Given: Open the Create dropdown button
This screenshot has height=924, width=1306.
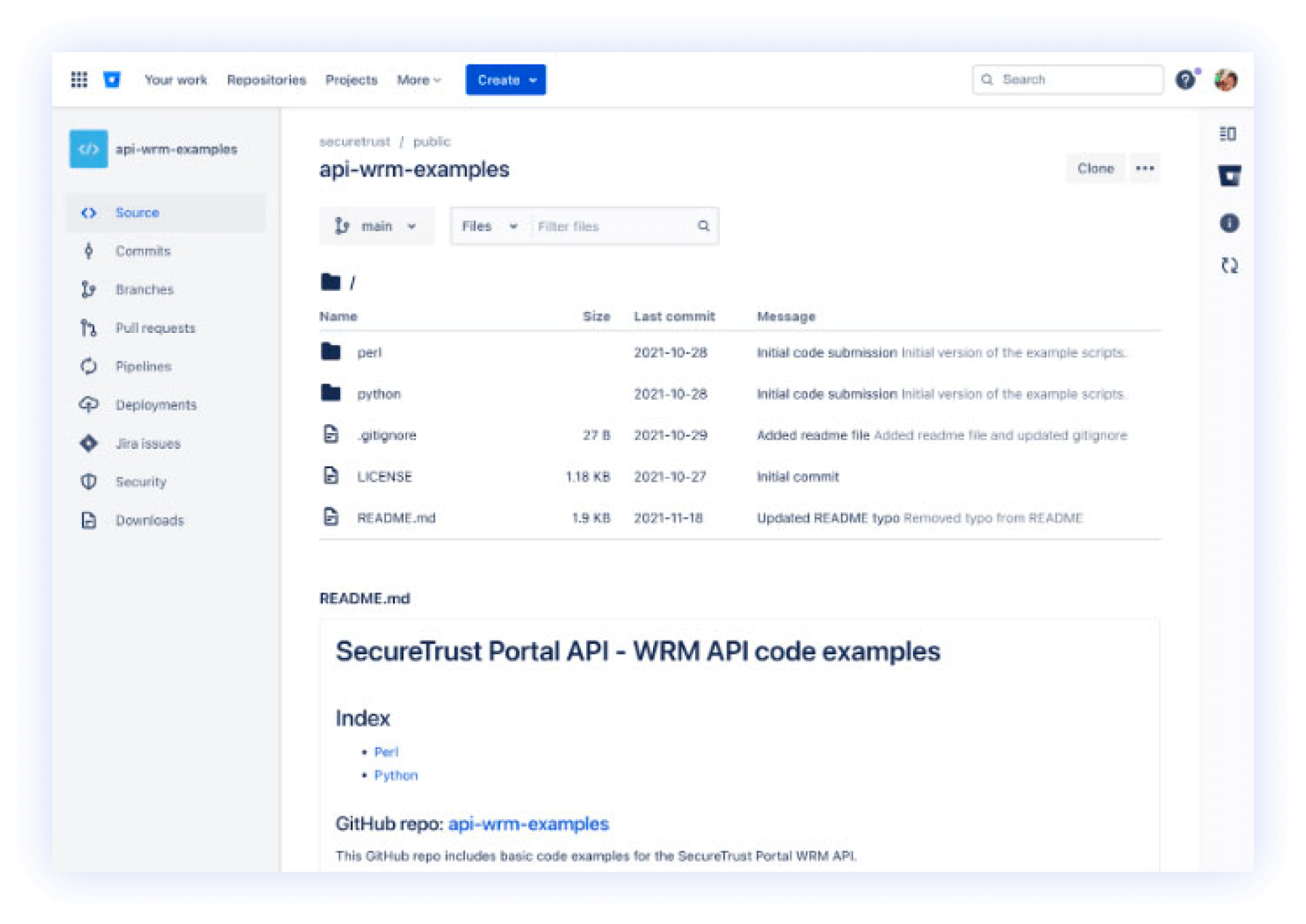Looking at the screenshot, I should coord(506,80).
